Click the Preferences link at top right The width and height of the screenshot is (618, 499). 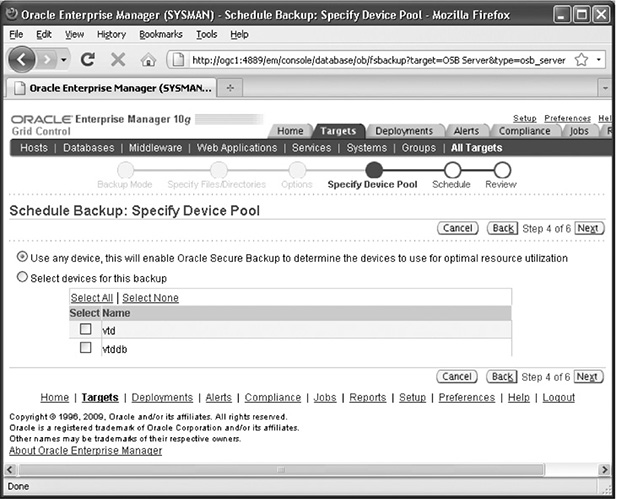568,118
